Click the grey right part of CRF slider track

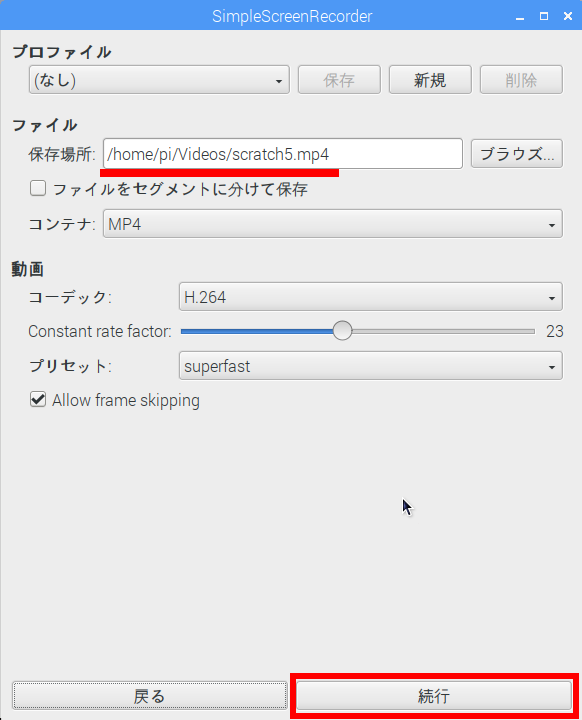pyautogui.click(x=443, y=331)
